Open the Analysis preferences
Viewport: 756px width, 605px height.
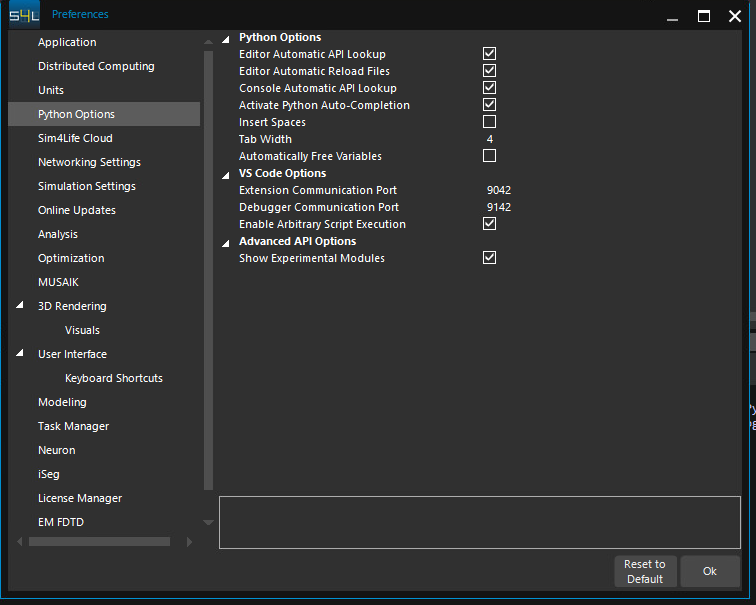[x=58, y=234]
